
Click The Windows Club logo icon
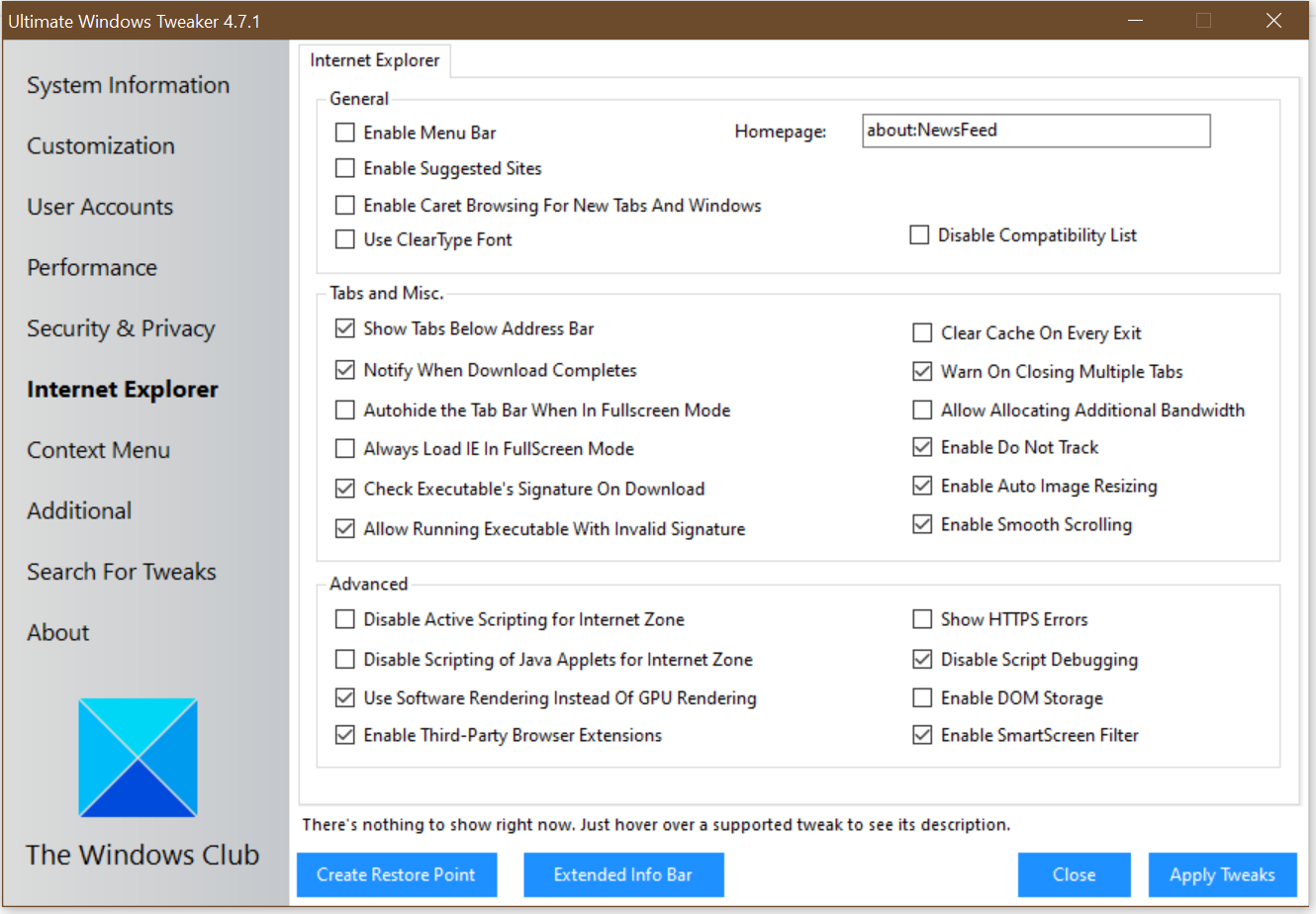click(138, 758)
